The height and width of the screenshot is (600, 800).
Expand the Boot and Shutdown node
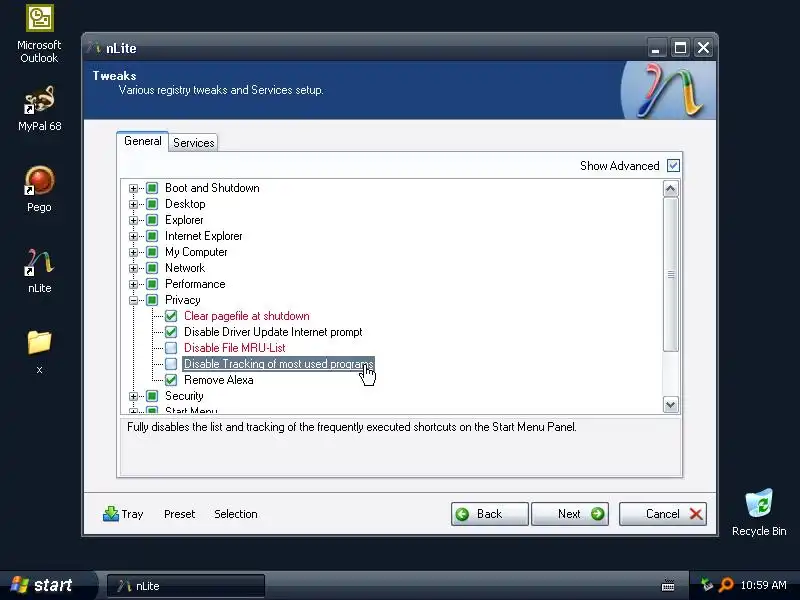(x=133, y=188)
